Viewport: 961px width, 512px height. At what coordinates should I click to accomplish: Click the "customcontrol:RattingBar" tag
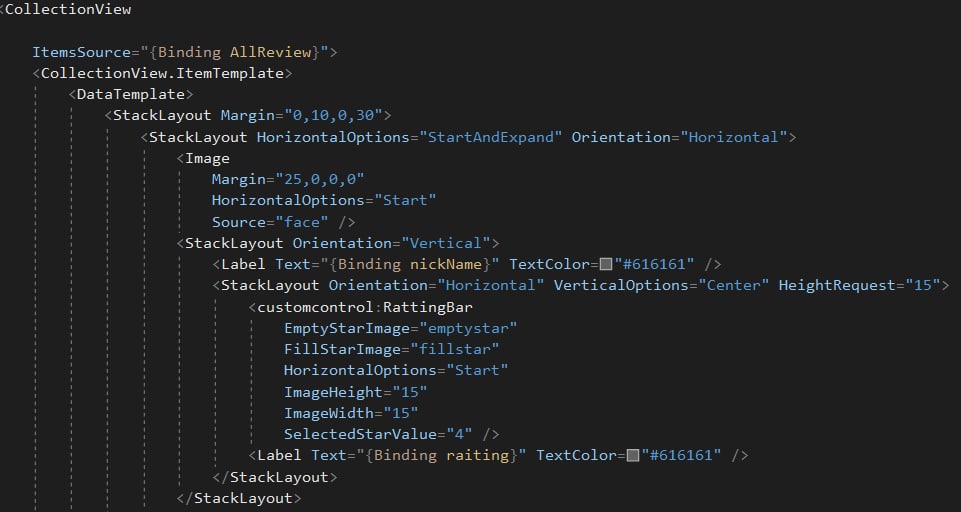pos(365,307)
